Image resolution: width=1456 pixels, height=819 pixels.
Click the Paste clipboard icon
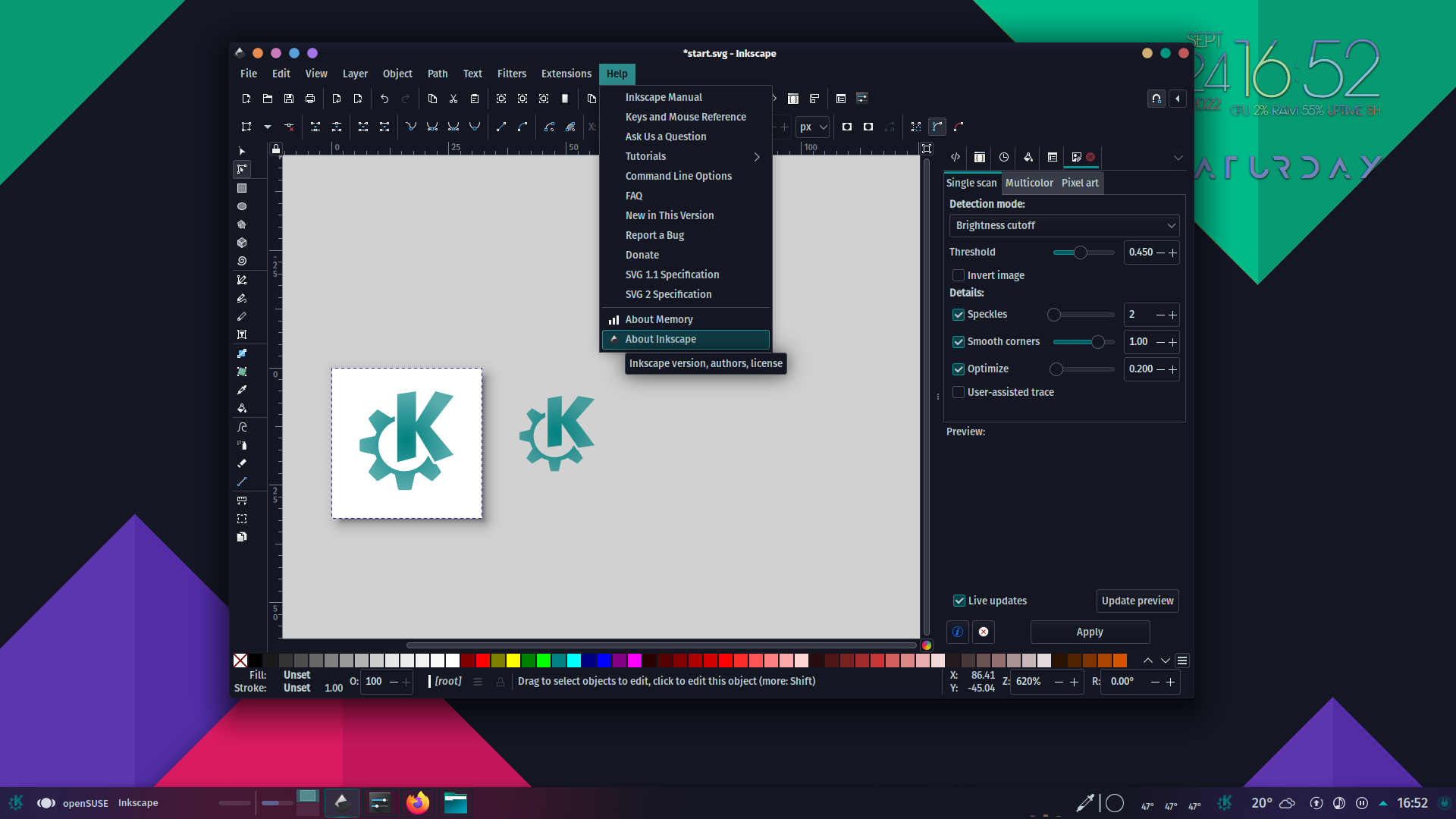point(475,99)
